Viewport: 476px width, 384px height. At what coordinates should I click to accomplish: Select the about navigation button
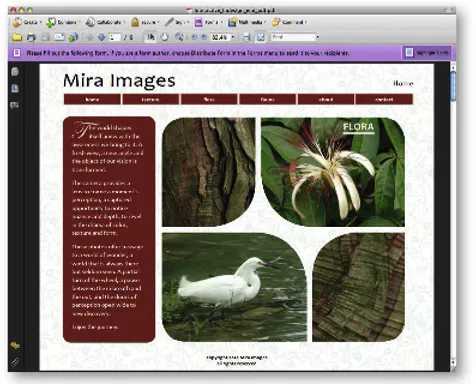pos(326,99)
